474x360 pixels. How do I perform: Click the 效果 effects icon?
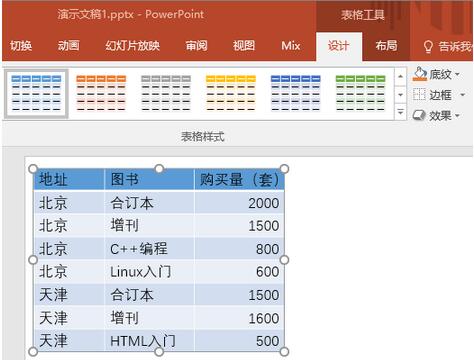pos(419,115)
